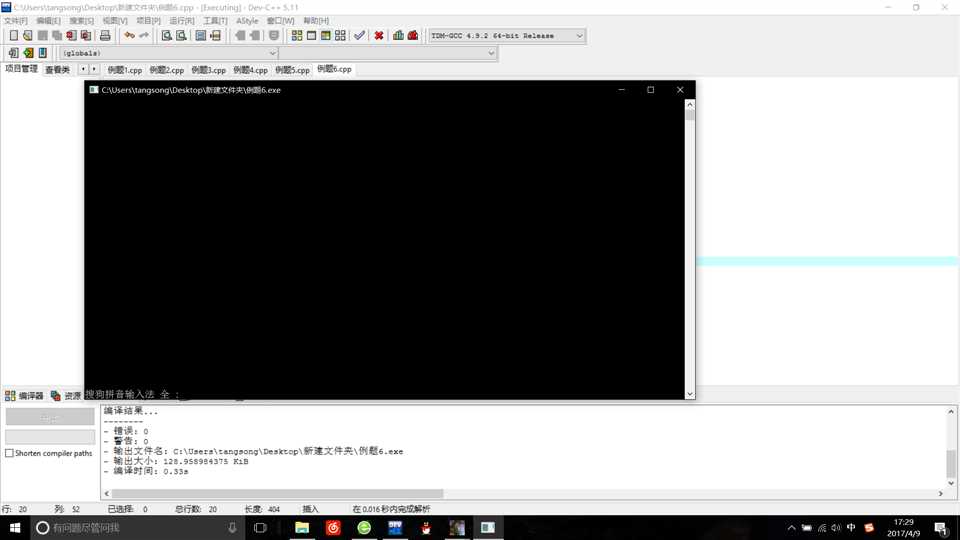Open the 帮助[H] menu
This screenshot has width=960, height=540.
(x=316, y=21)
